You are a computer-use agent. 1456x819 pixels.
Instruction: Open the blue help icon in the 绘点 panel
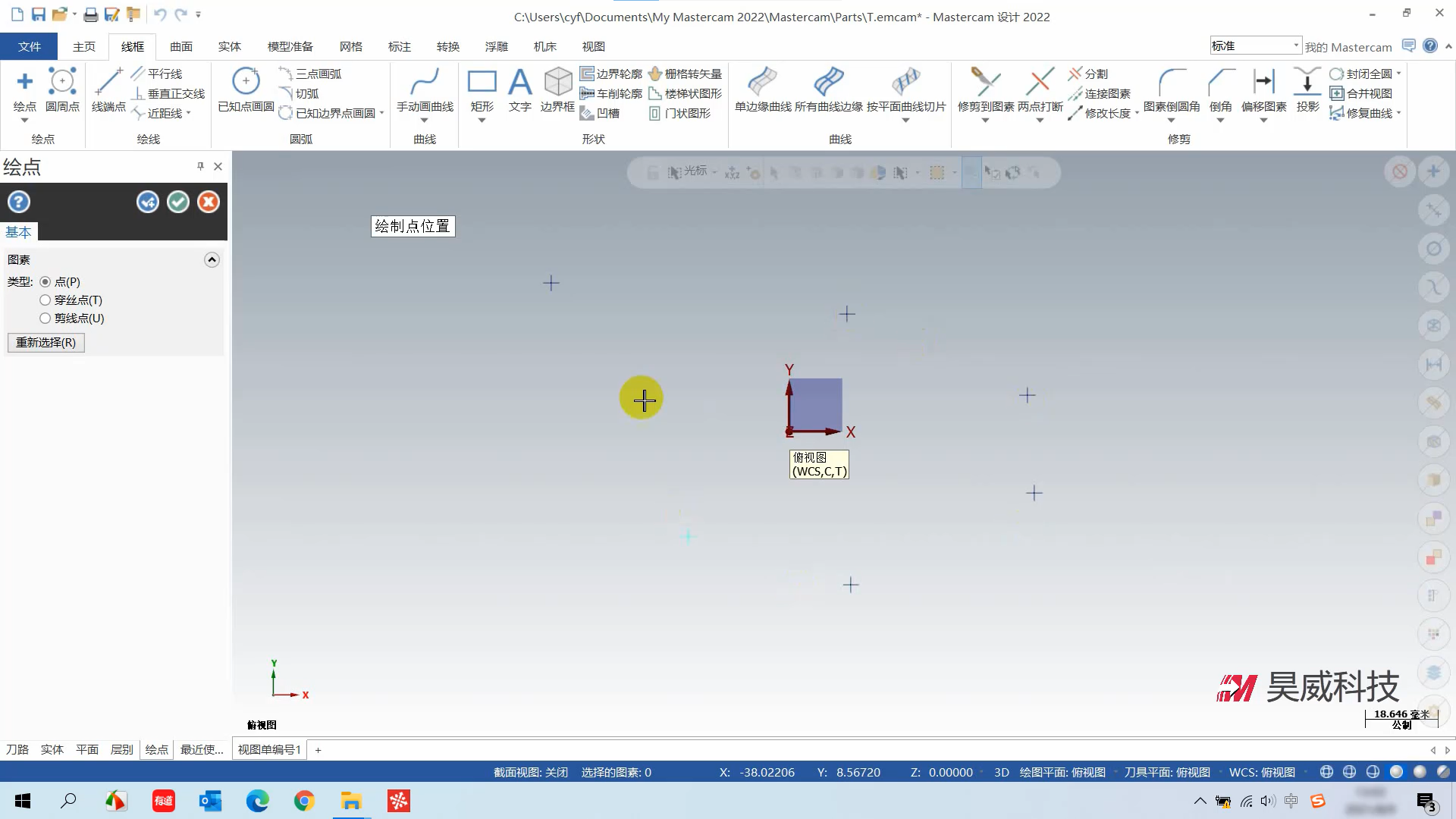click(x=19, y=202)
